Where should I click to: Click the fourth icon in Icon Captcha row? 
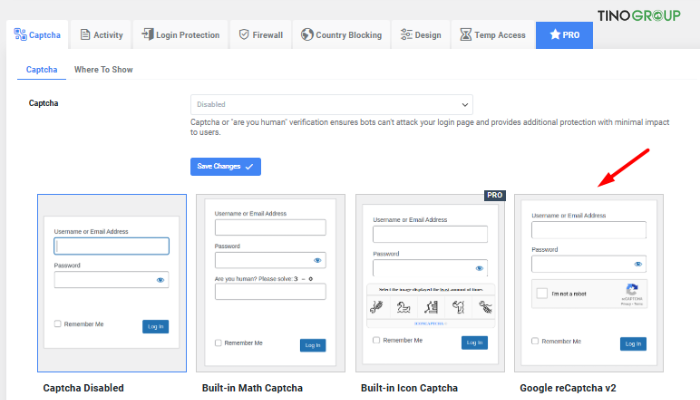(458, 307)
